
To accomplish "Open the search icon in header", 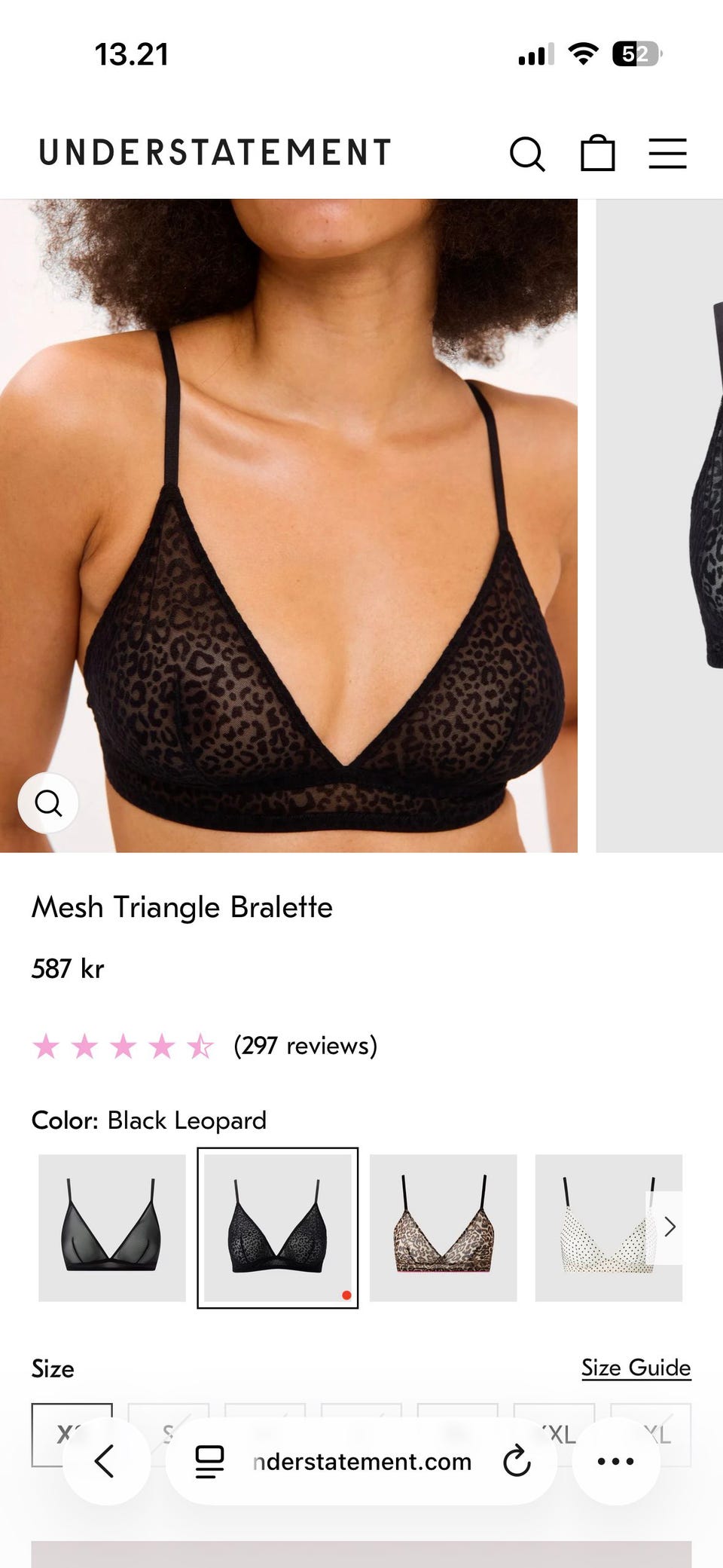I will [527, 154].
